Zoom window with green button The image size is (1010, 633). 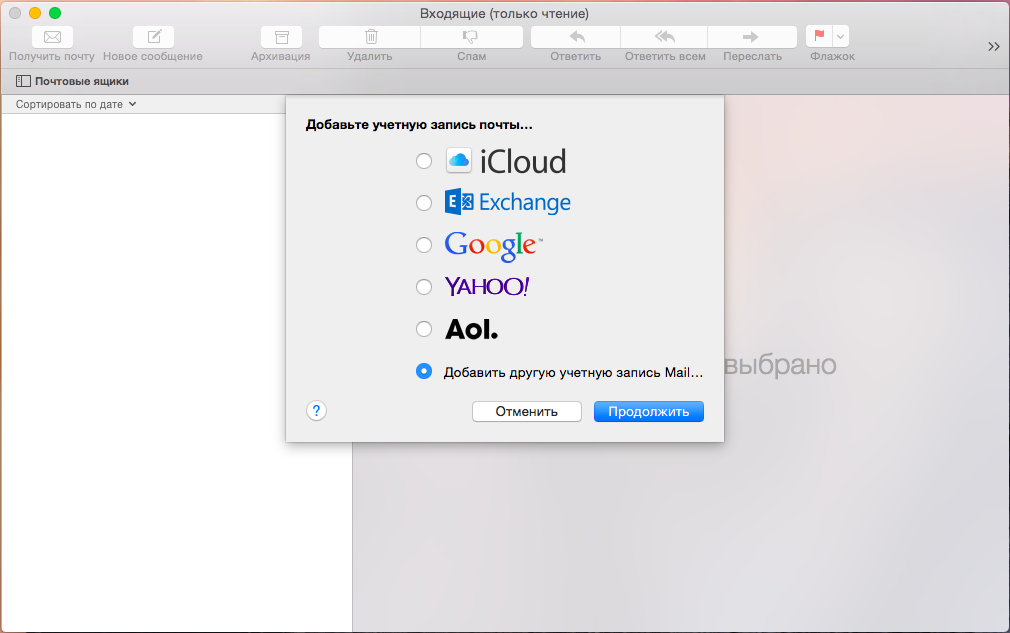coord(55,13)
